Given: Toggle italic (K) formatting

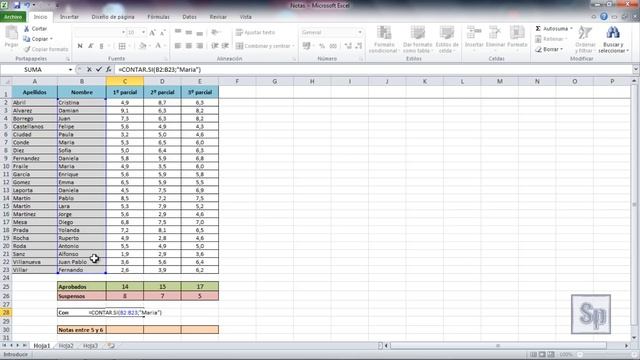Looking at the screenshot, I should (91, 46).
